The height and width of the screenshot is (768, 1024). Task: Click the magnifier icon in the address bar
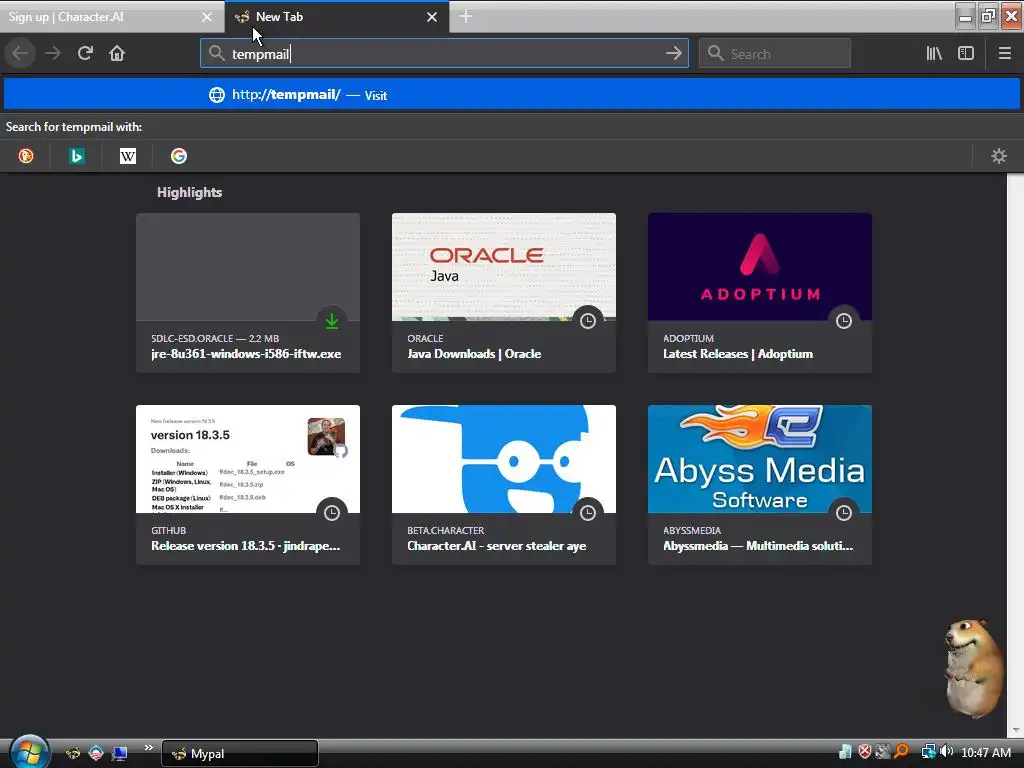[x=216, y=53]
